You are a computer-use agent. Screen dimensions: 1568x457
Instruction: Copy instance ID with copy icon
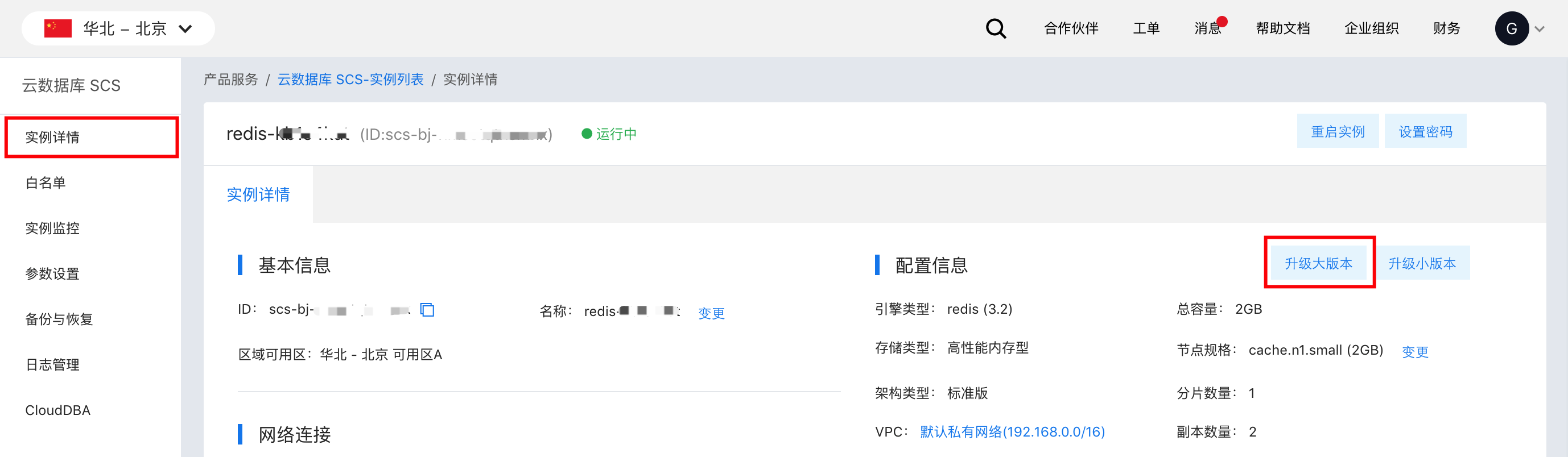(x=427, y=310)
